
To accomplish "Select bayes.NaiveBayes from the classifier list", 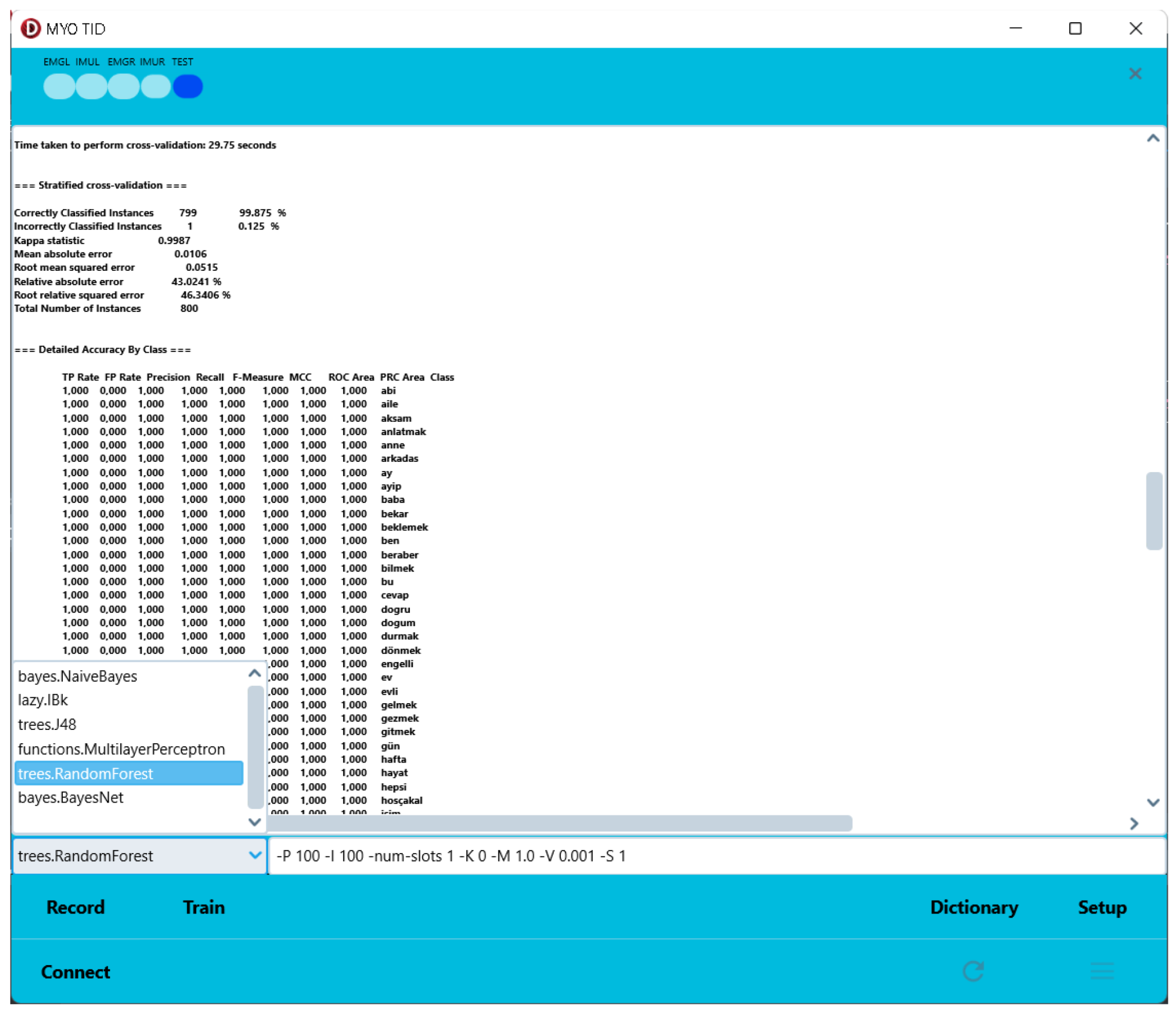I will [x=129, y=676].
